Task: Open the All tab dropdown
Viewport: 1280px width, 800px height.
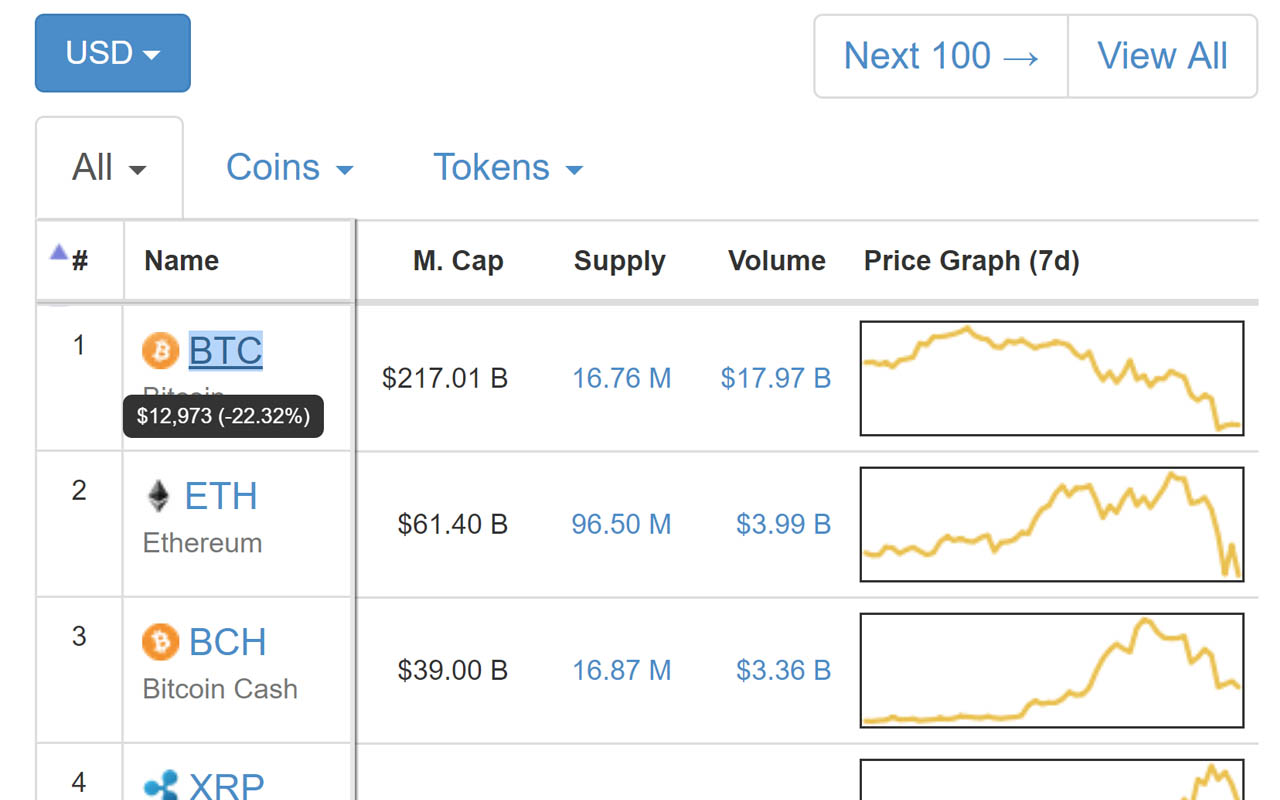Action: pos(109,167)
